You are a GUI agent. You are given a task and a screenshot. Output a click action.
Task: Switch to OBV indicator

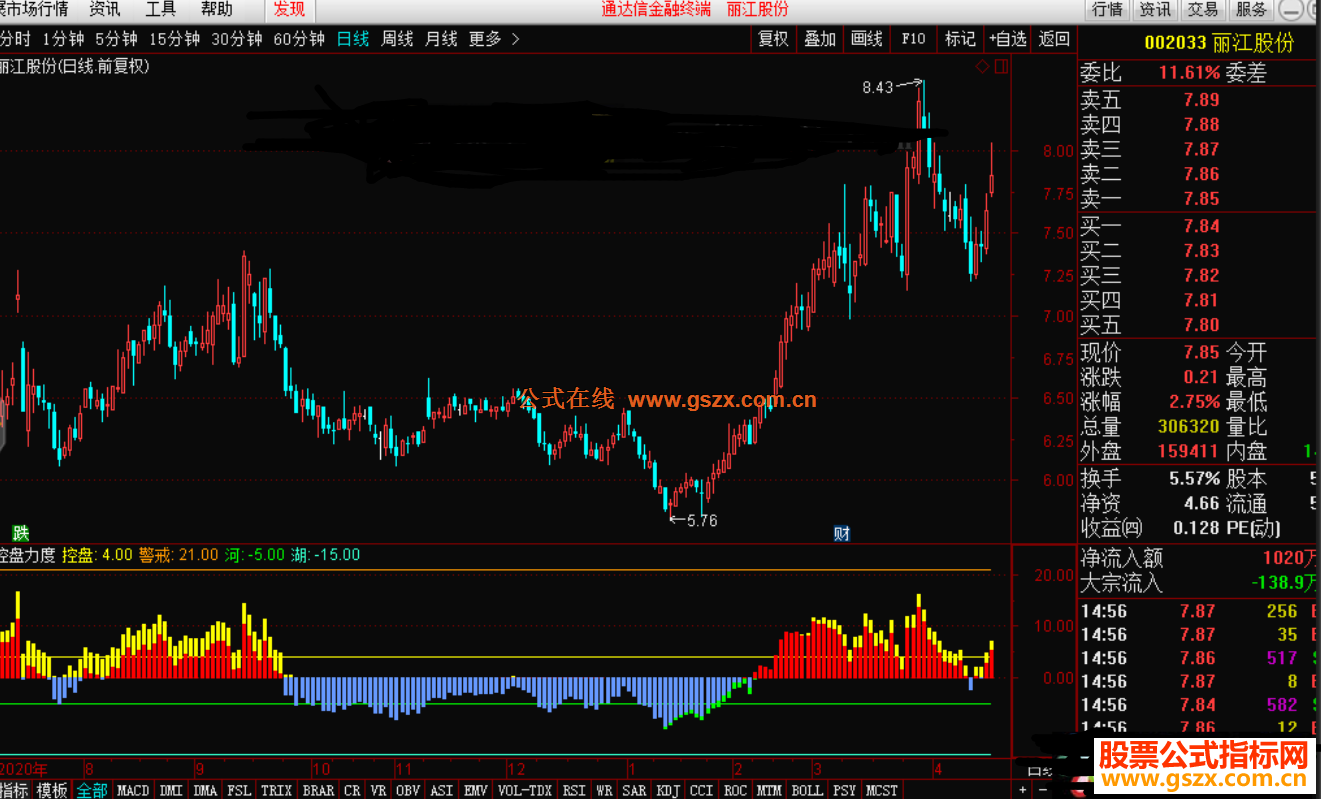point(408,790)
